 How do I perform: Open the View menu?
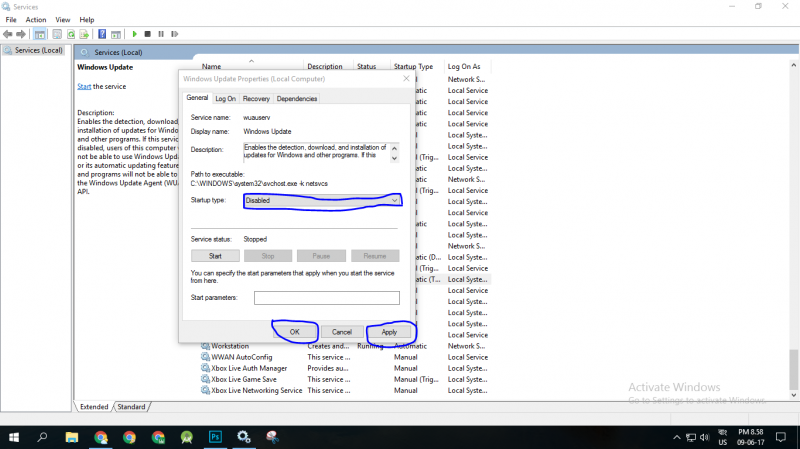coord(63,19)
